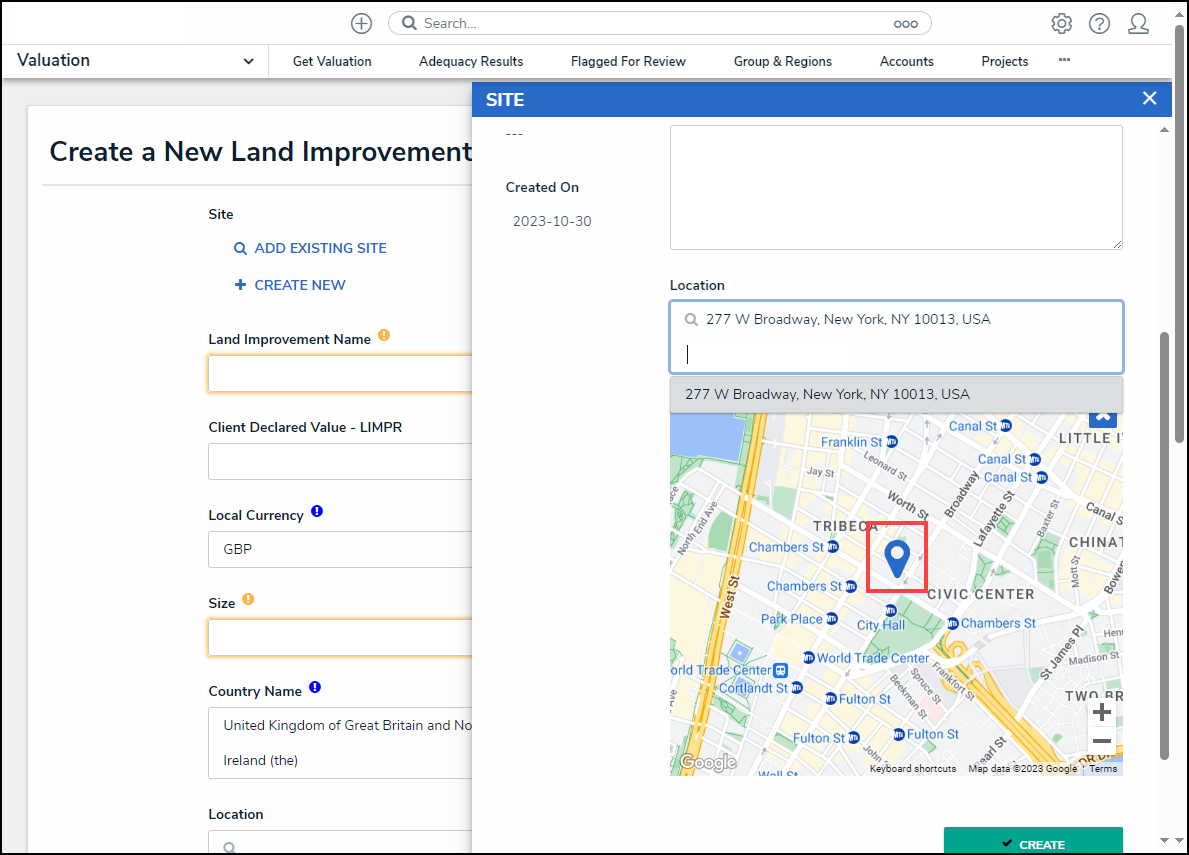
Task: Click the SITE panel vertical scrollbar
Action: pos(1164,546)
